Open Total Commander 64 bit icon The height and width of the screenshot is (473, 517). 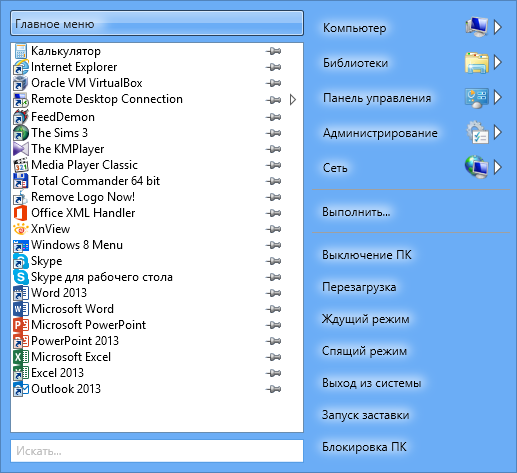(21, 181)
